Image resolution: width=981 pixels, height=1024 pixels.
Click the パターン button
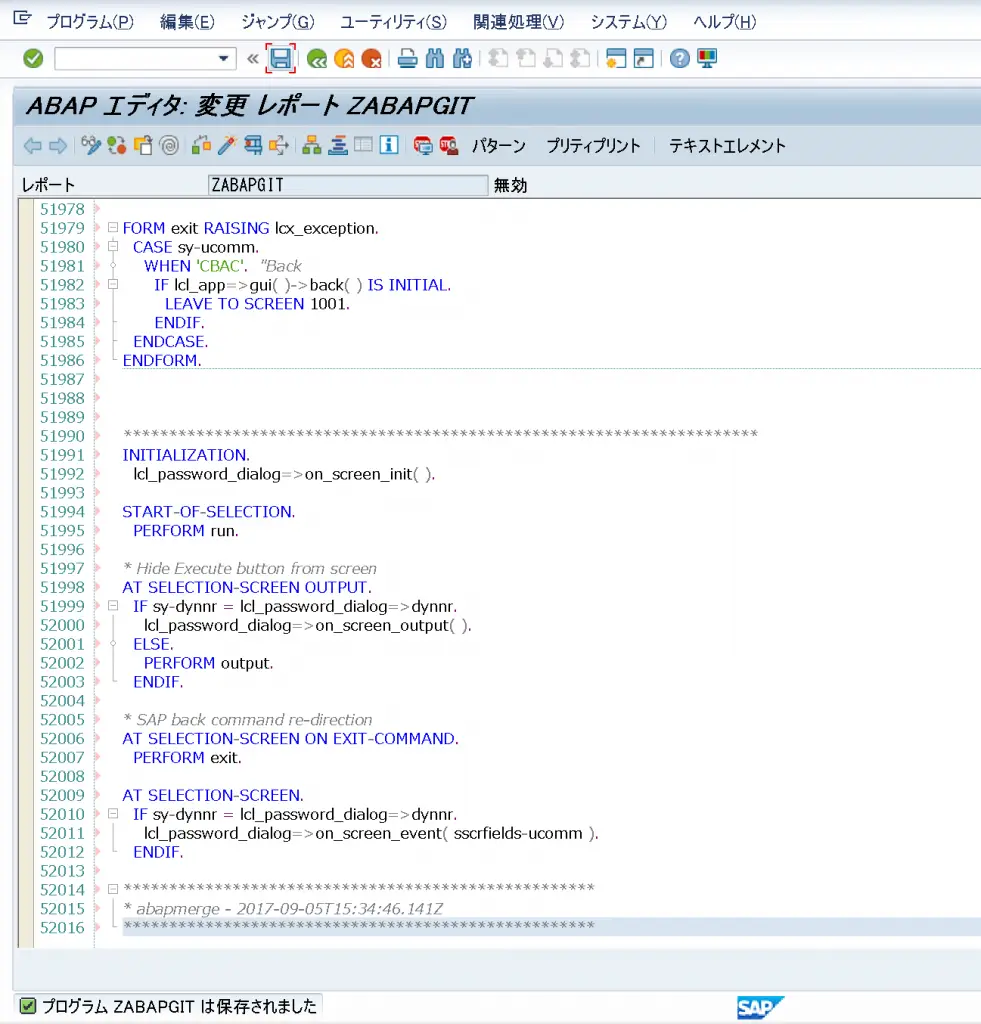(x=499, y=146)
